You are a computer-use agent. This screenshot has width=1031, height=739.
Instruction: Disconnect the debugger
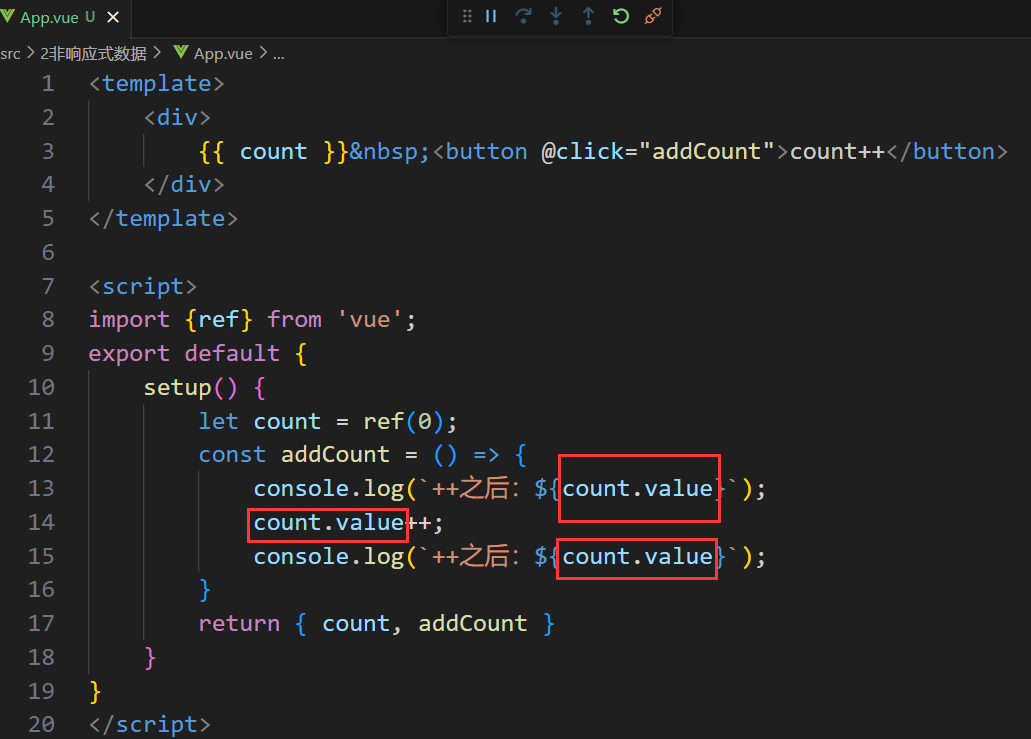click(653, 16)
